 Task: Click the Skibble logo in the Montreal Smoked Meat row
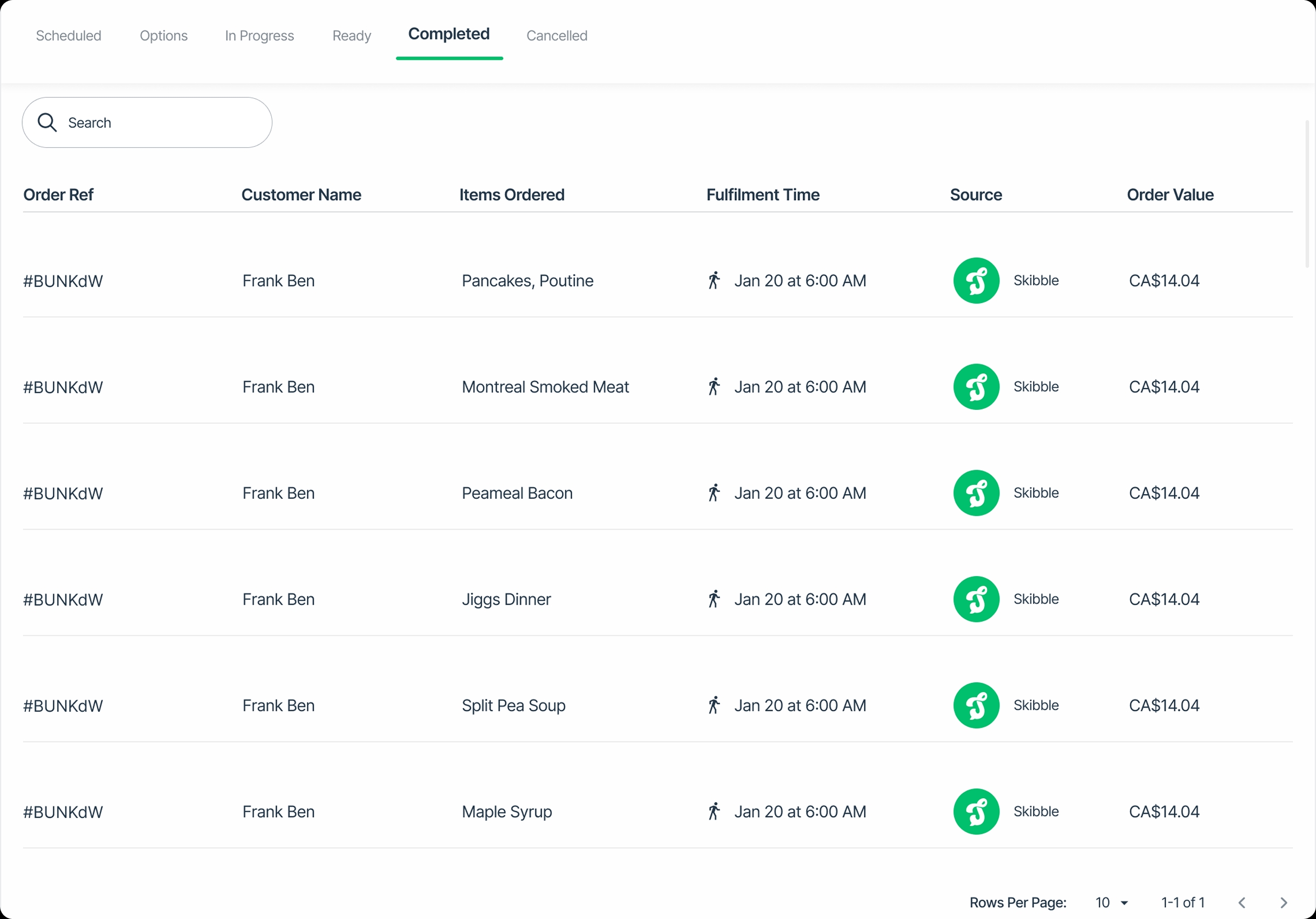coord(976,387)
